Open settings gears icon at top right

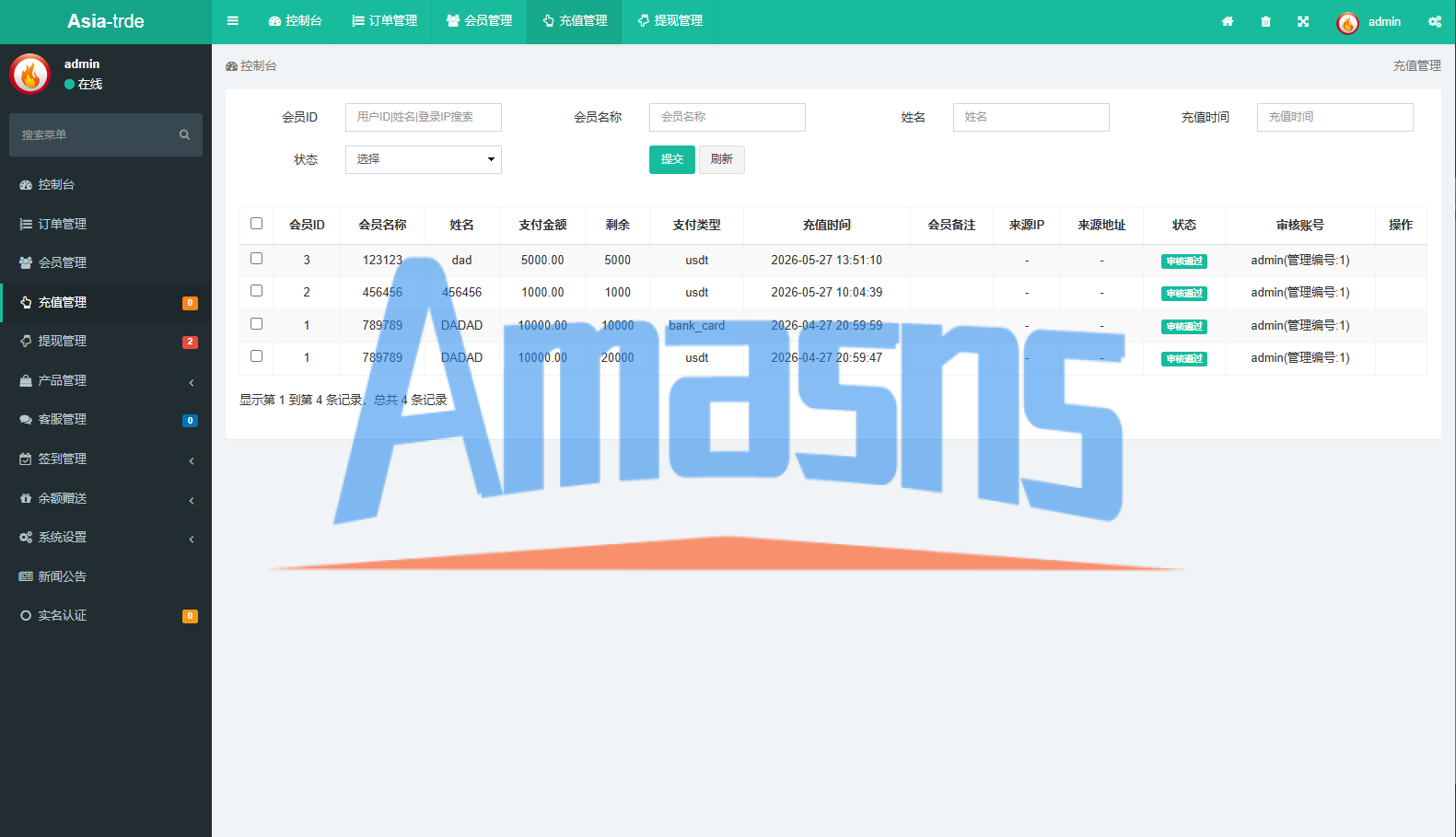pos(1435,21)
